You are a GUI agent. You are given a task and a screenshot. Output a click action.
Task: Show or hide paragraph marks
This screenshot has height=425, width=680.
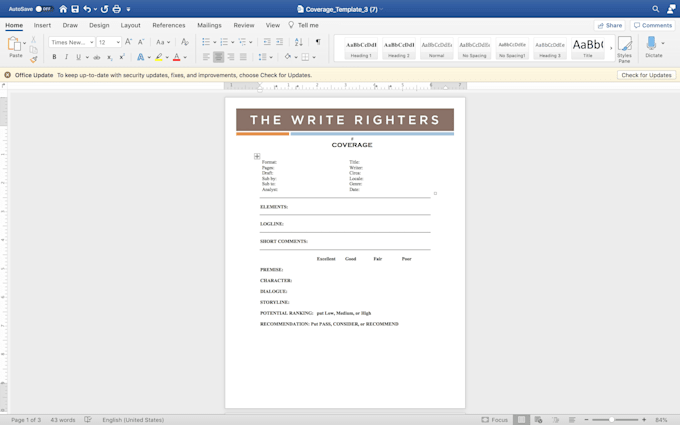tap(318, 42)
